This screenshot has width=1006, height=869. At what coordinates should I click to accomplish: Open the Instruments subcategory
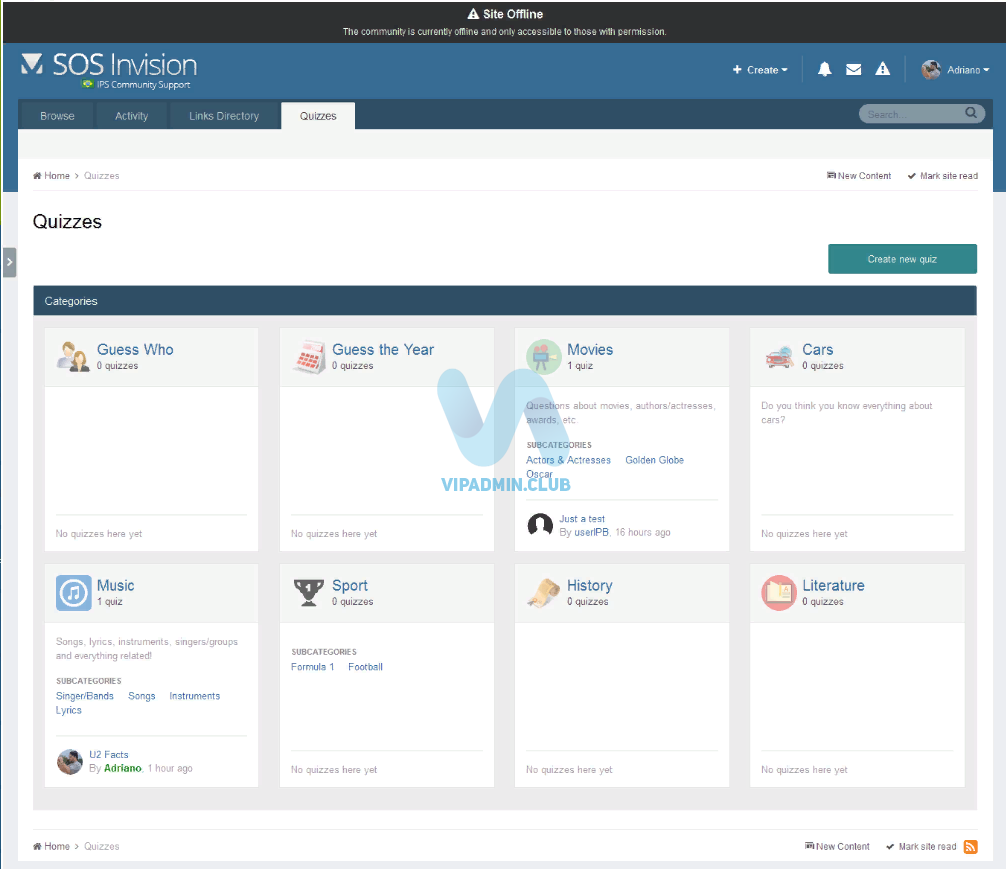[x=194, y=696]
